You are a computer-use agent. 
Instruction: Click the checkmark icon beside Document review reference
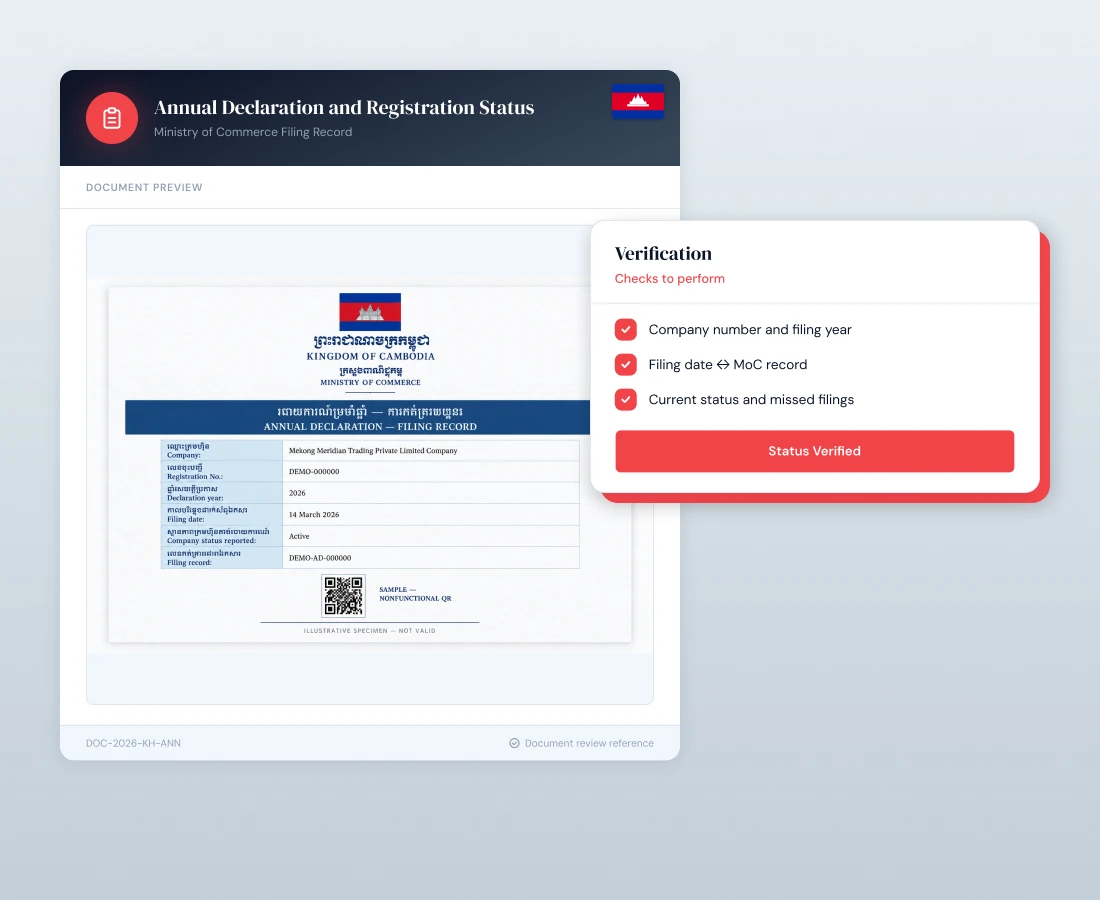pos(514,743)
